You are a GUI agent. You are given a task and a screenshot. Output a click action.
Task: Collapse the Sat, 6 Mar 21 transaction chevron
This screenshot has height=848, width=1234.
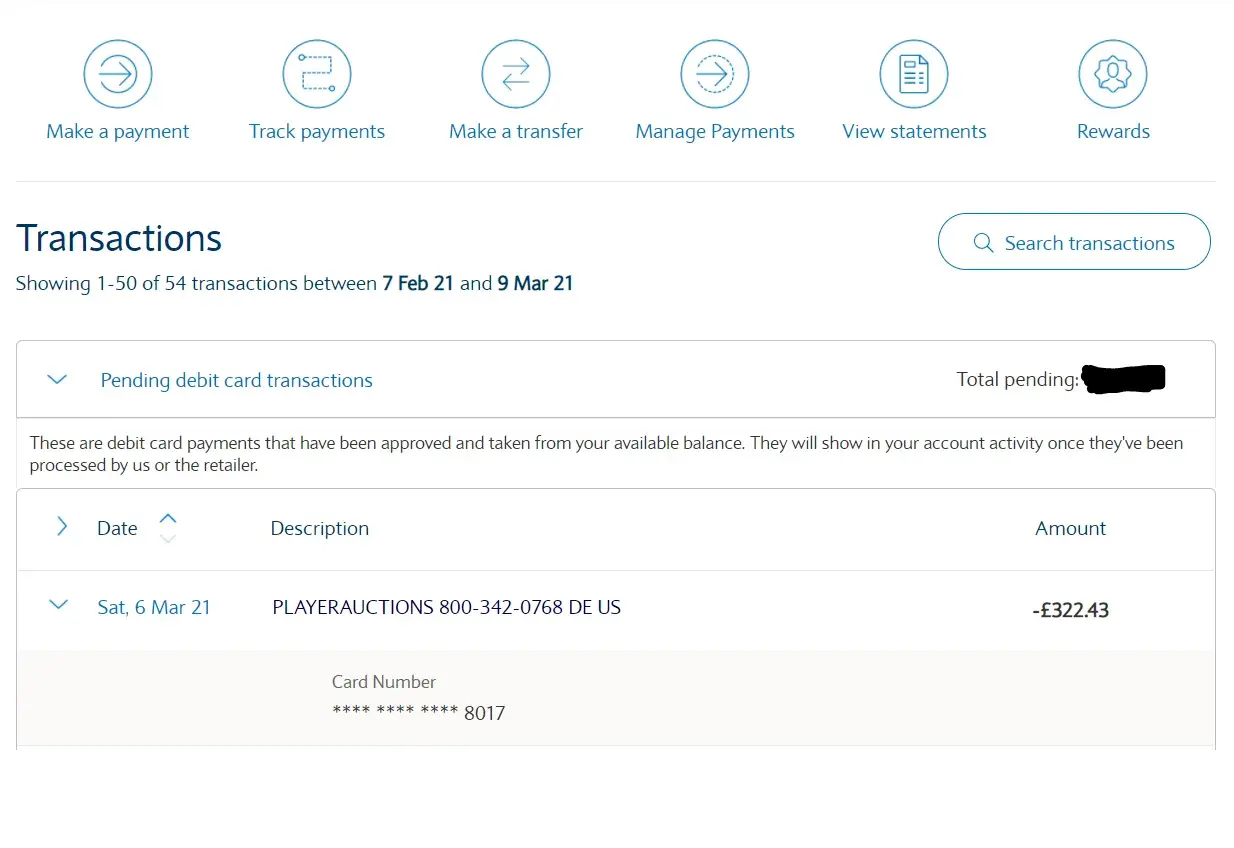click(x=59, y=605)
